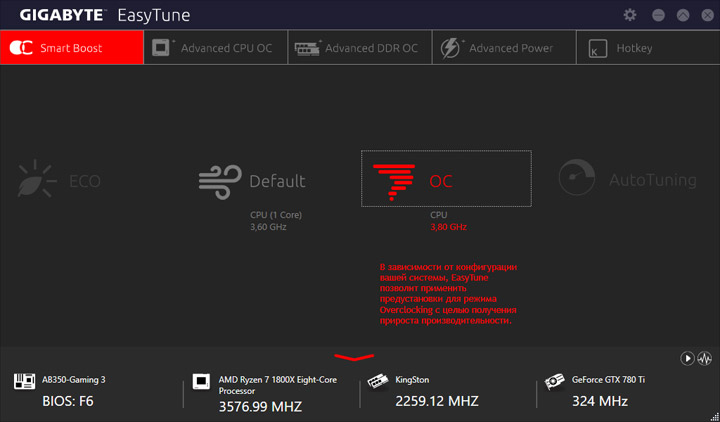This screenshot has height=422, width=720.
Task: Click the BIOS: F6 text
Action: pos(68,401)
